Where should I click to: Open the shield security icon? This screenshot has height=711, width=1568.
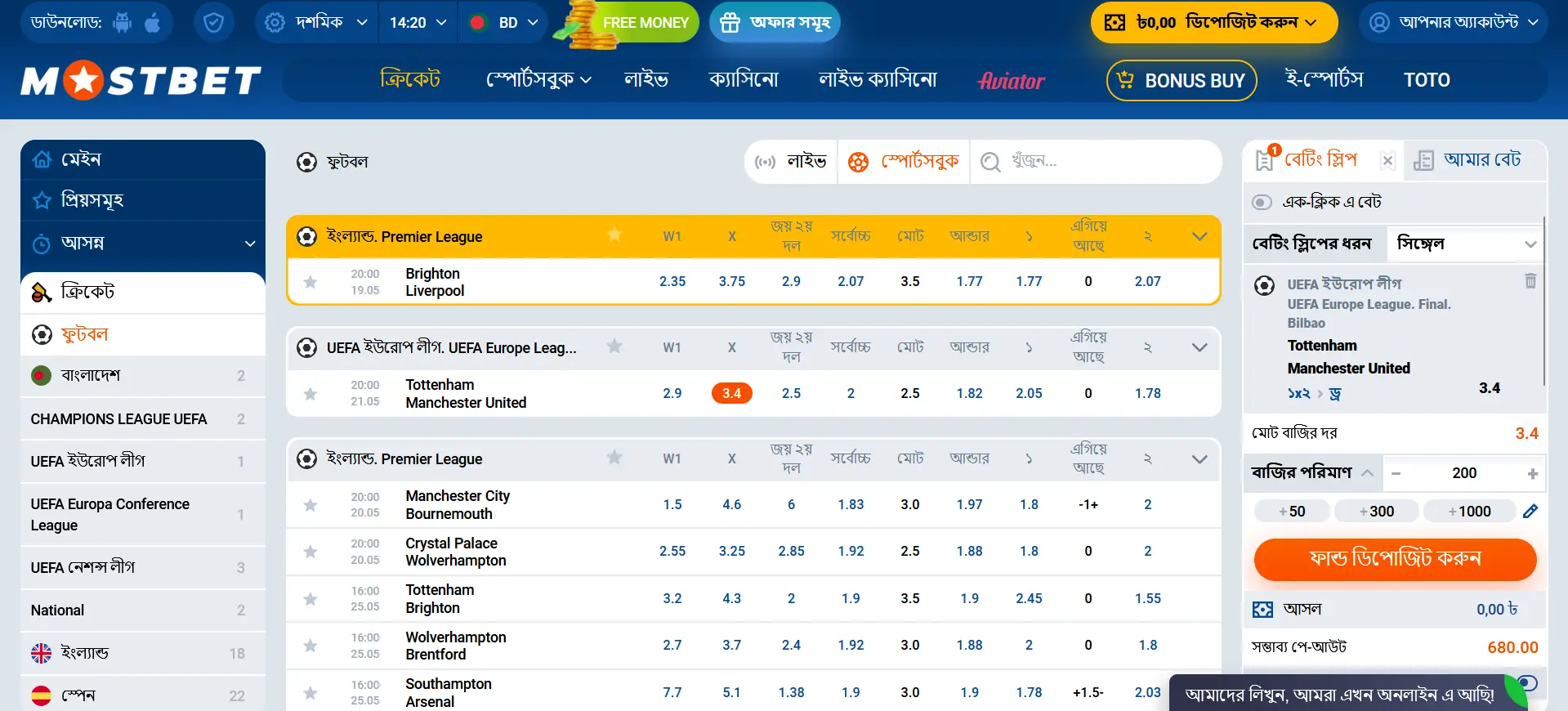point(213,22)
